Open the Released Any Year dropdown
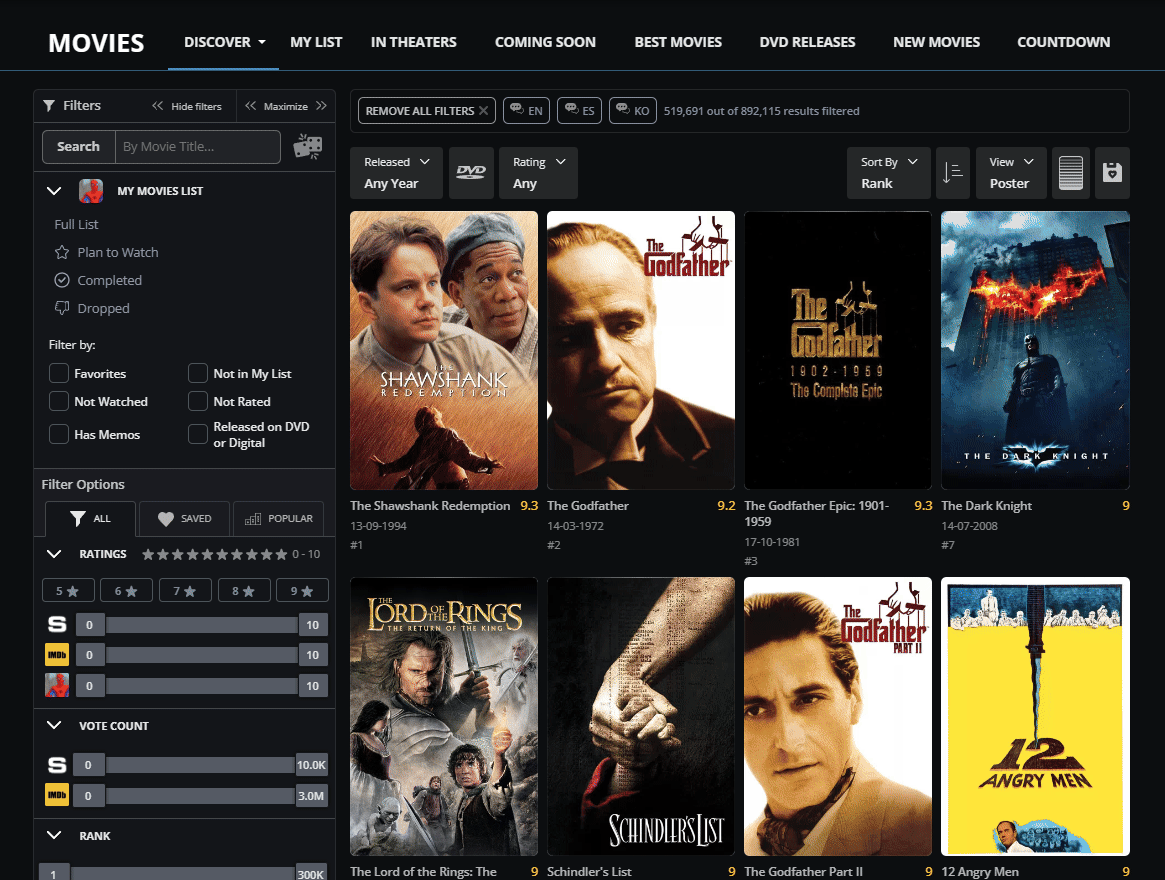Image resolution: width=1165 pixels, height=880 pixels. (397, 172)
